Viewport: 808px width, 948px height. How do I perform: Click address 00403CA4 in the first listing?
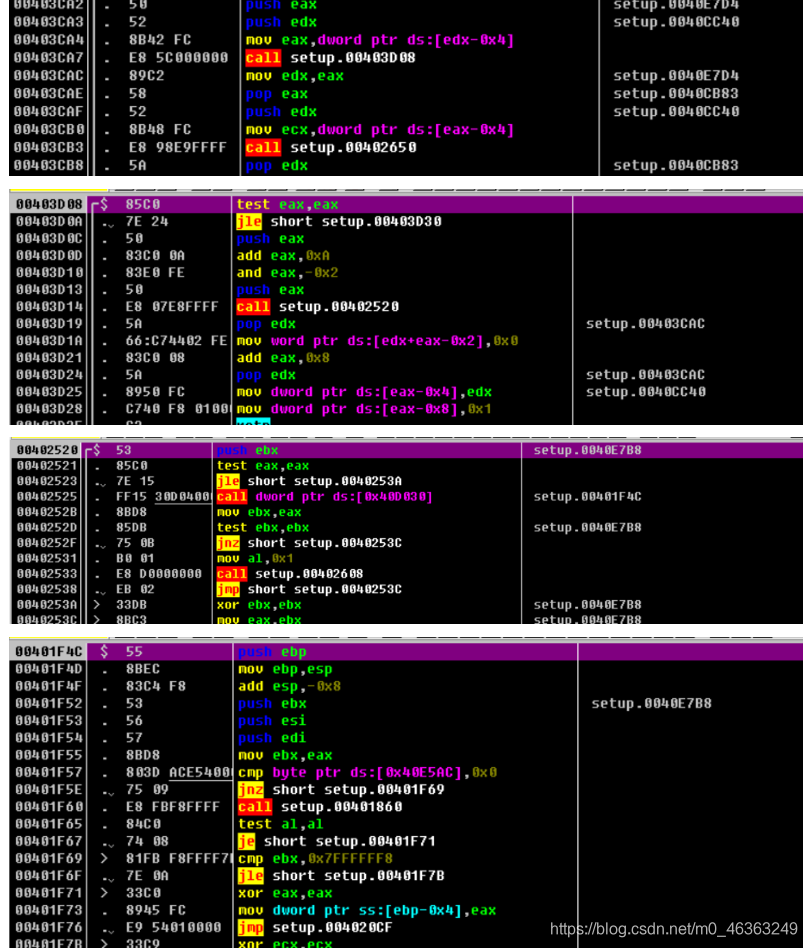click(48, 40)
